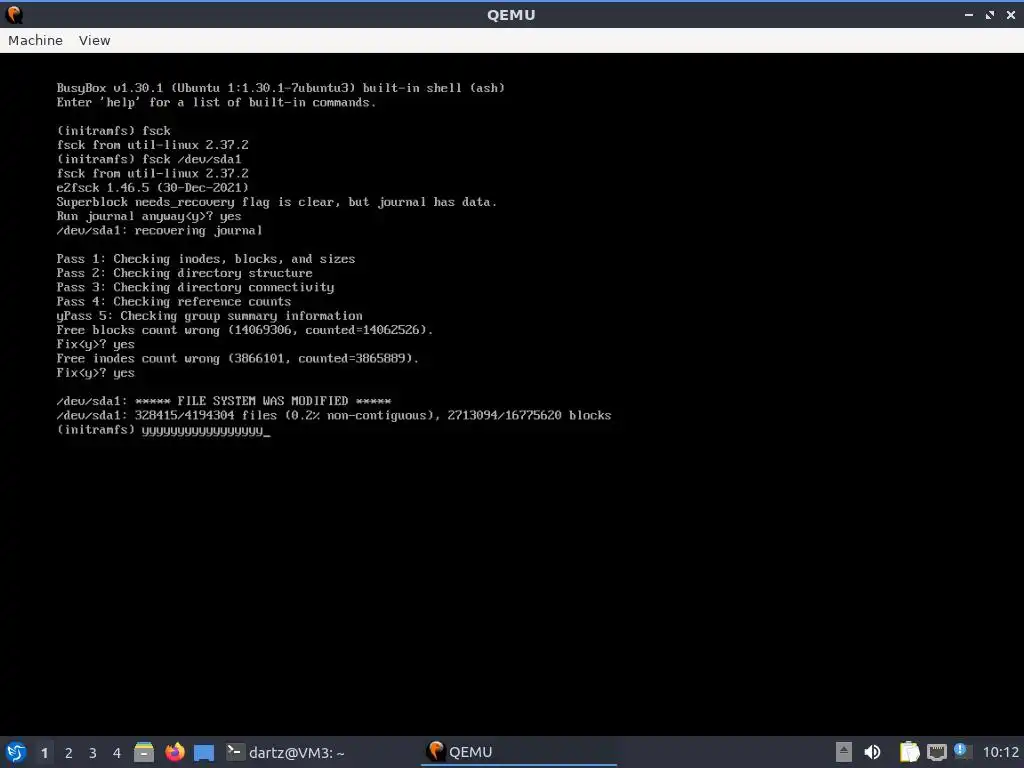Switch to workspace 2
The image size is (1024, 768).
tap(69, 753)
